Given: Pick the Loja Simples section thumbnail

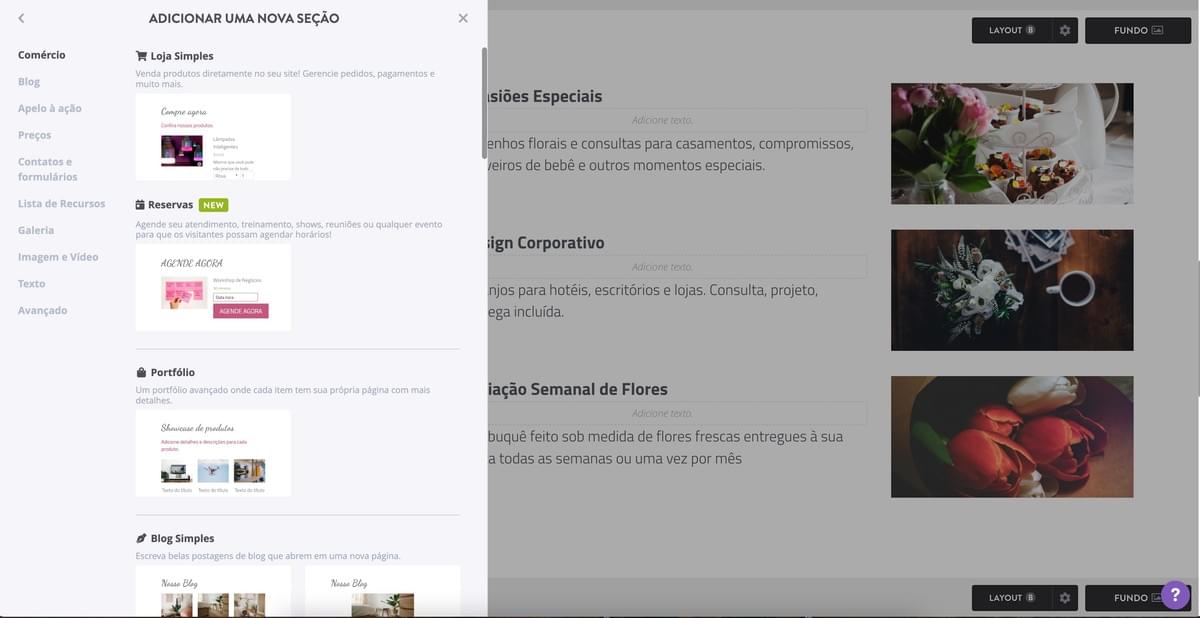Looking at the screenshot, I should click(x=213, y=137).
